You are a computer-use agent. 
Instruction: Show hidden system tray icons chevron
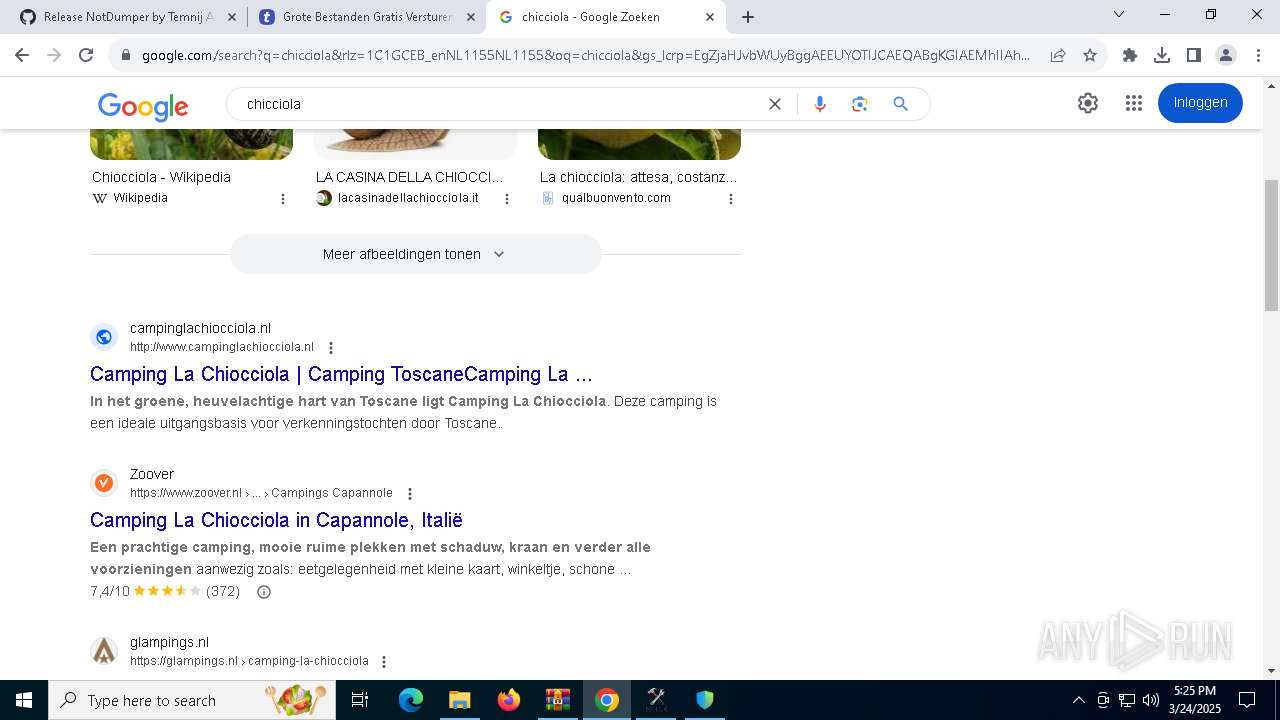[1078, 700]
